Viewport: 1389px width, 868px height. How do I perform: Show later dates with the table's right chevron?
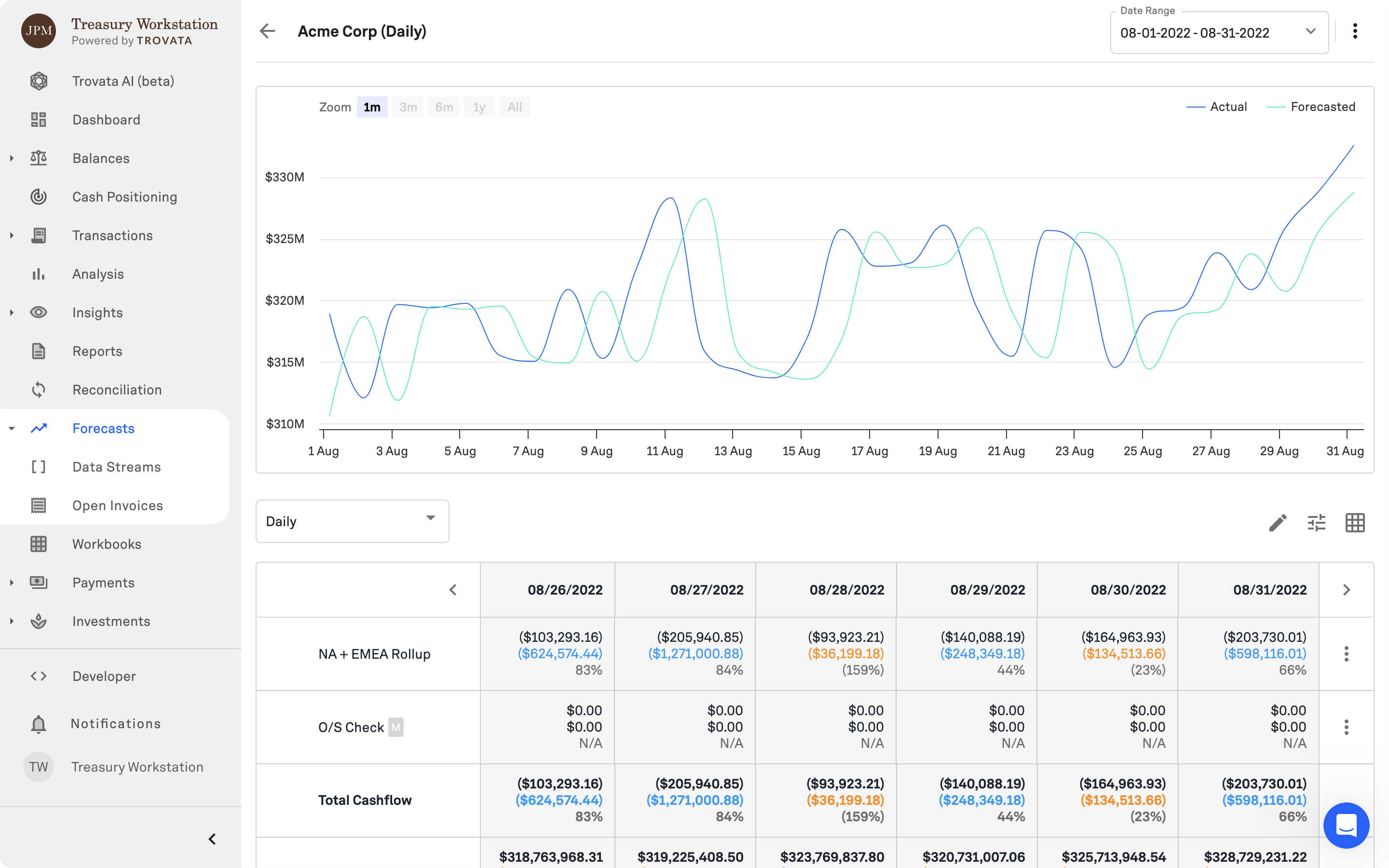tap(1346, 590)
